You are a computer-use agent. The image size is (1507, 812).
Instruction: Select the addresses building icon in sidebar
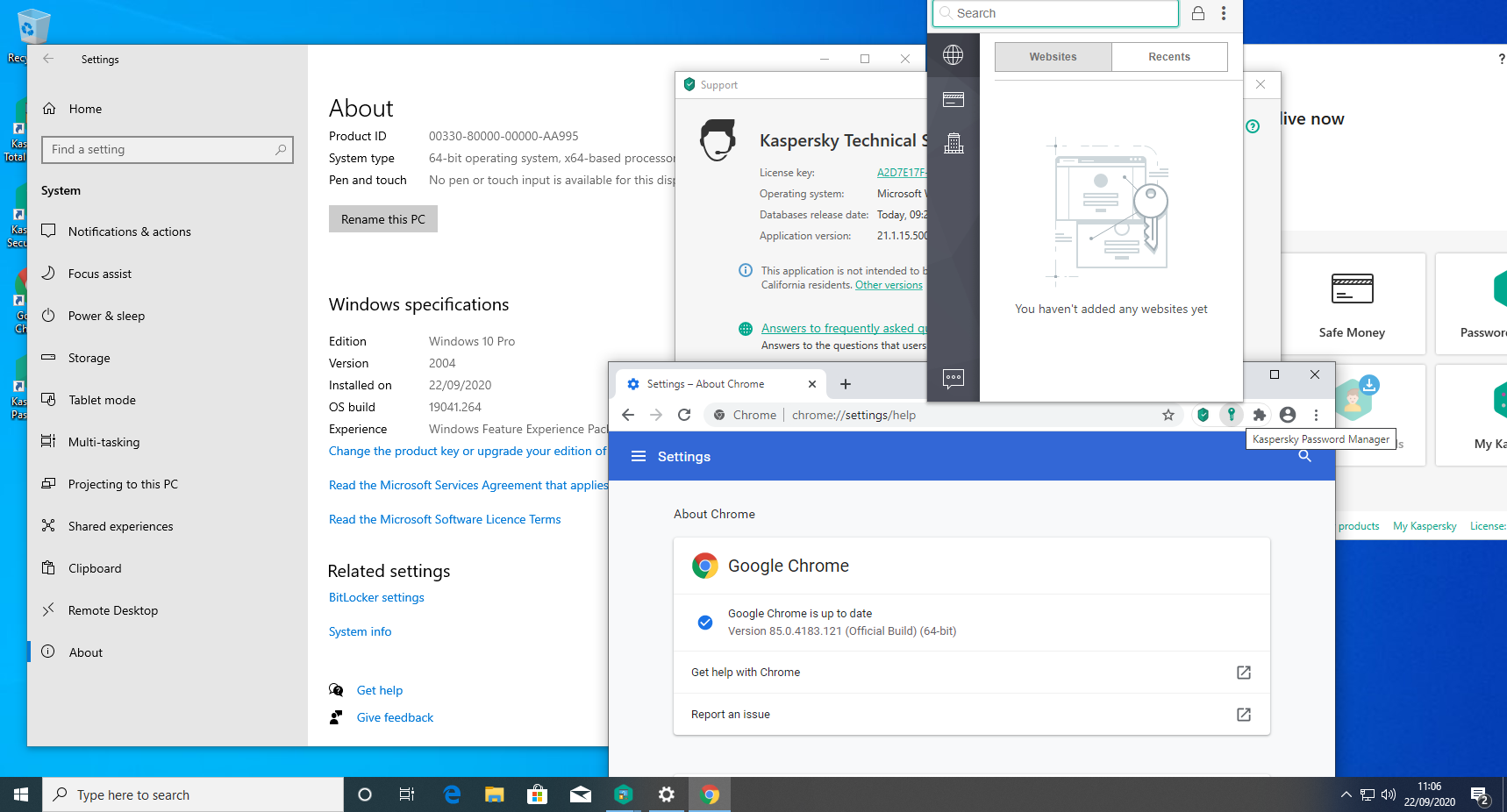953,143
